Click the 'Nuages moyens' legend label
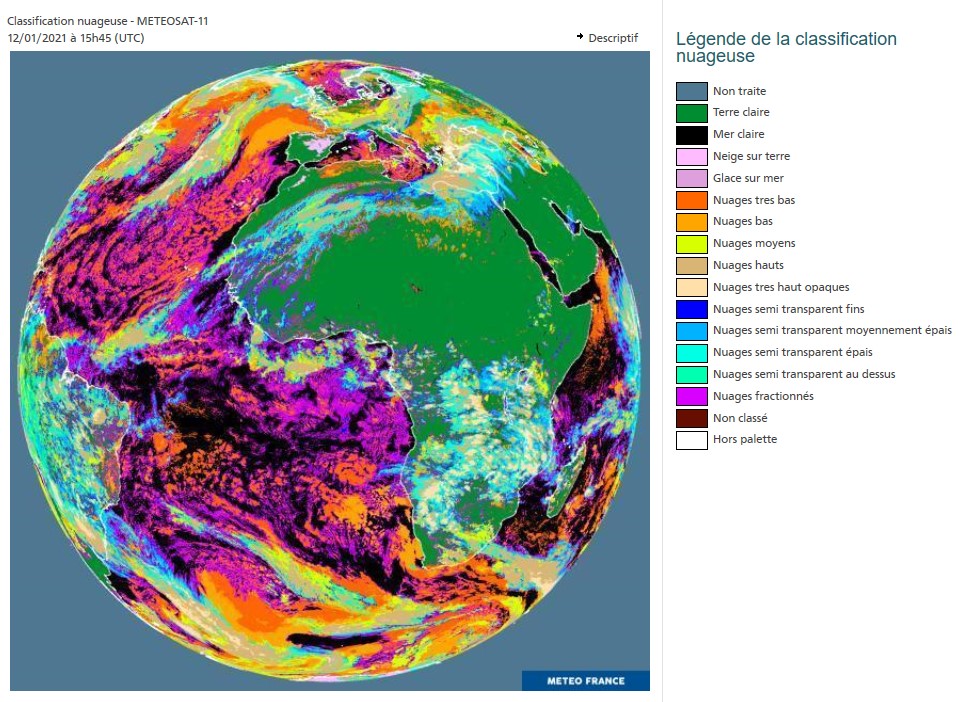The width and height of the screenshot is (965, 702). (x=754, y=243)
